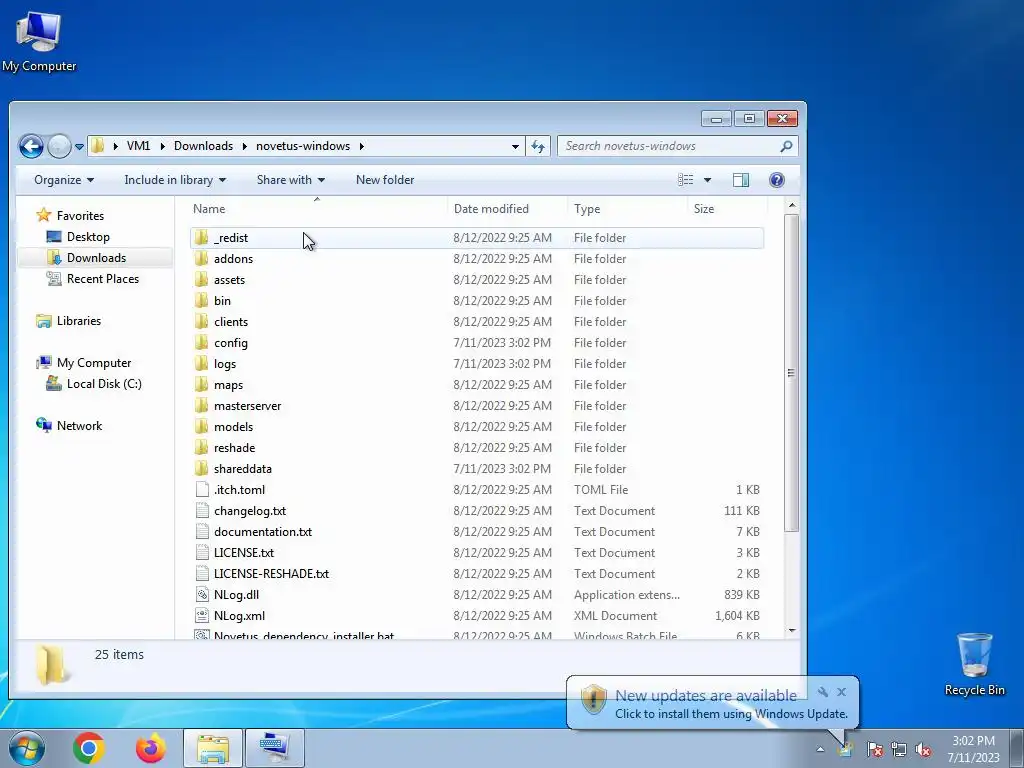This screenshot has width=1024, height=768.
Task: Select LICENSE-RESHADE.txt file
Action: [x=477, y=573]
